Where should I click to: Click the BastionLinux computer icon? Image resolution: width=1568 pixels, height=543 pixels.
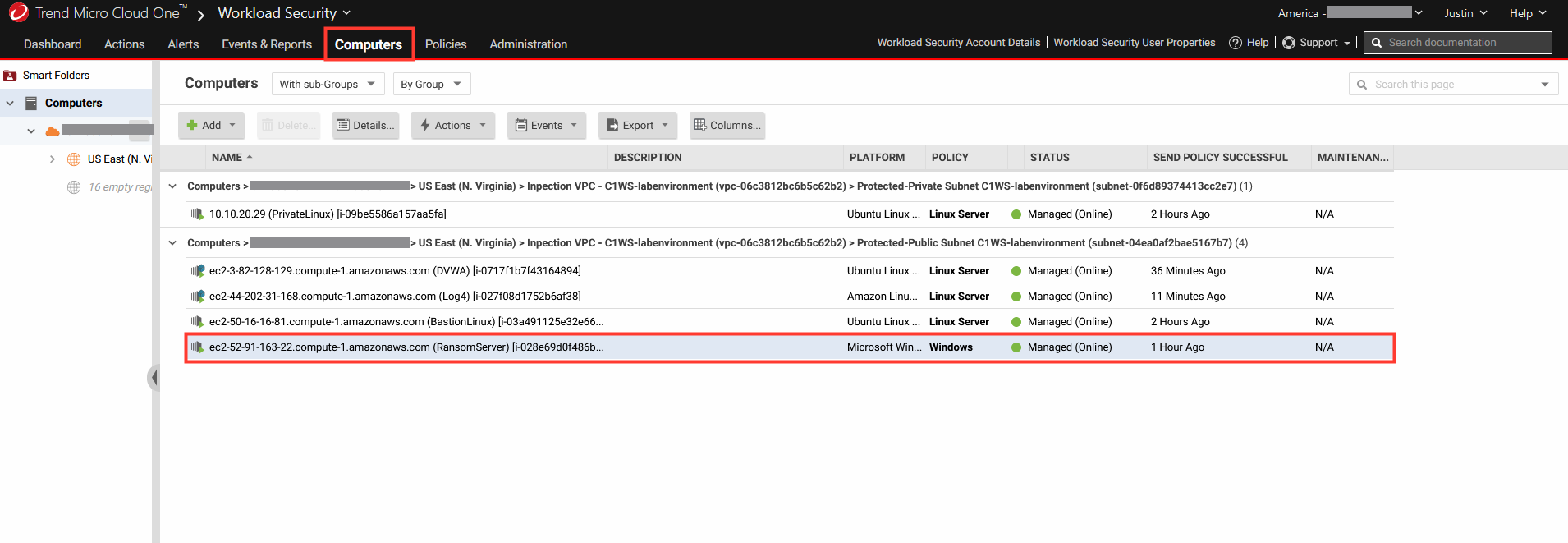coord(197,321)
